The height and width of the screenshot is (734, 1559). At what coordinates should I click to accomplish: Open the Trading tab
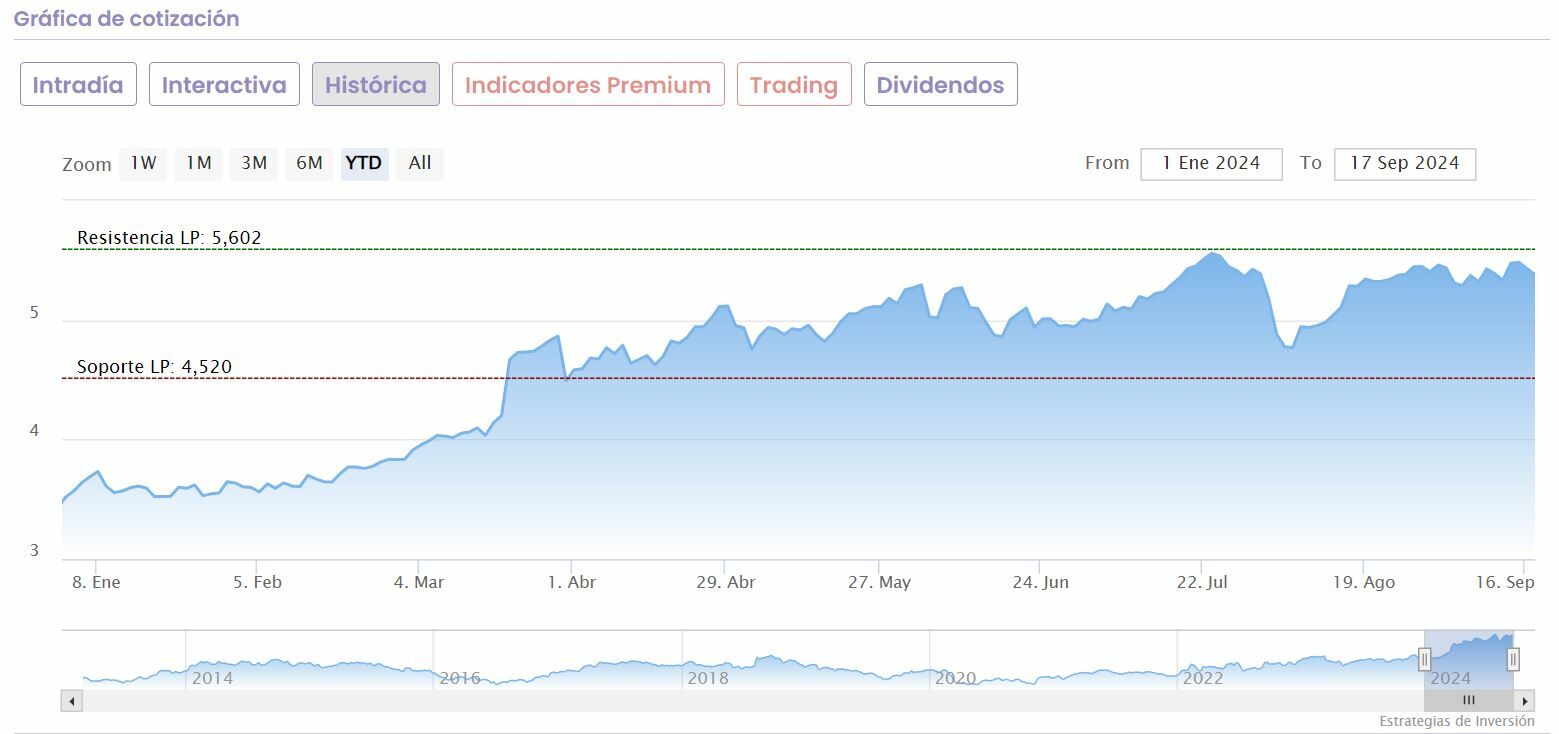click(x=794, y=85)
